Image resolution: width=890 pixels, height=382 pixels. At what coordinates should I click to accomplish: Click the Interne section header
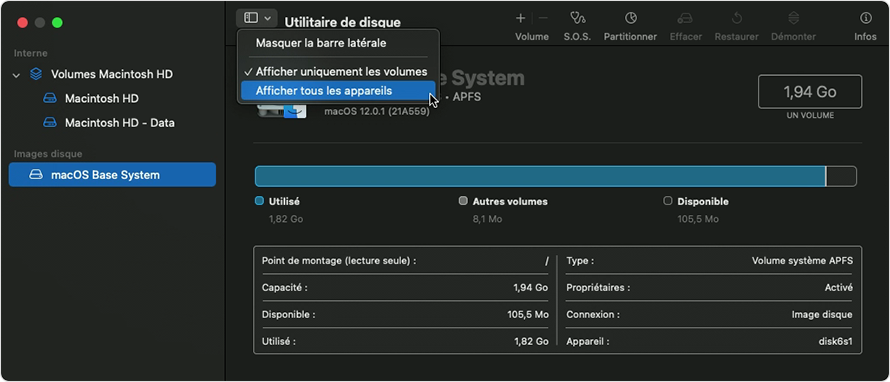point(31,53)
